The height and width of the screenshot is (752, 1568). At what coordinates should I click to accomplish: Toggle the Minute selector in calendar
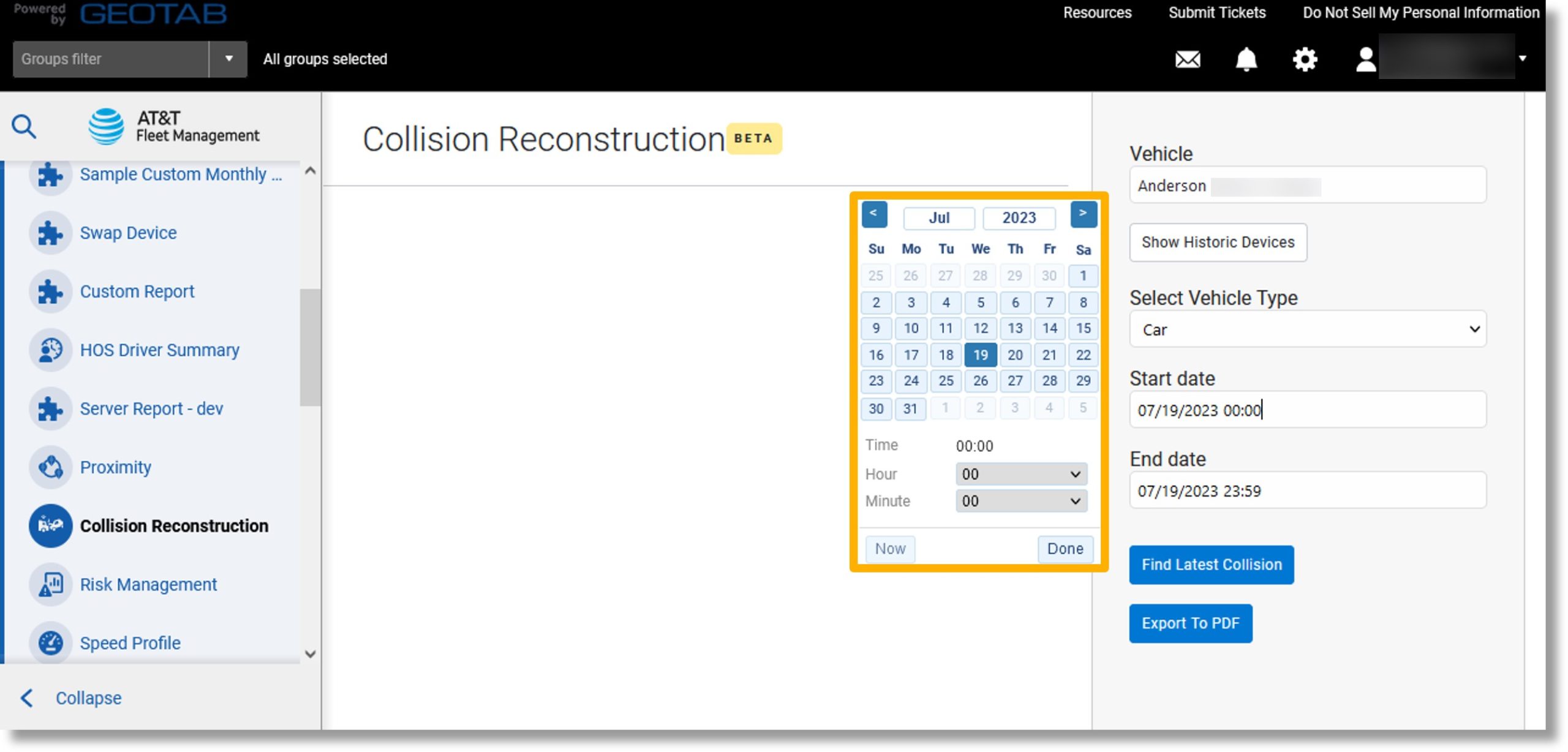pos(1019,500)
